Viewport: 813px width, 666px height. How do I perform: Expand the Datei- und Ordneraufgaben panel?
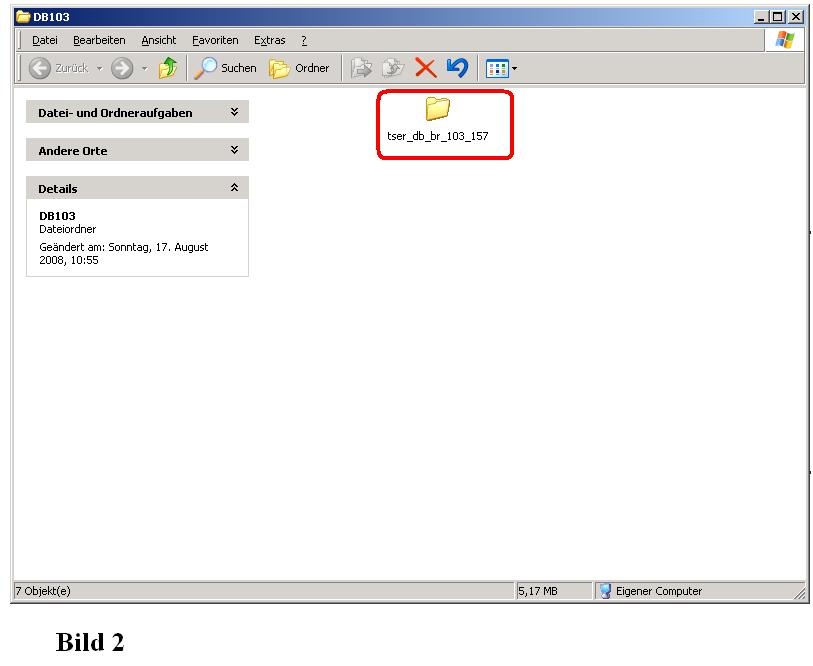pyautogui.click(x=234, y=113)
